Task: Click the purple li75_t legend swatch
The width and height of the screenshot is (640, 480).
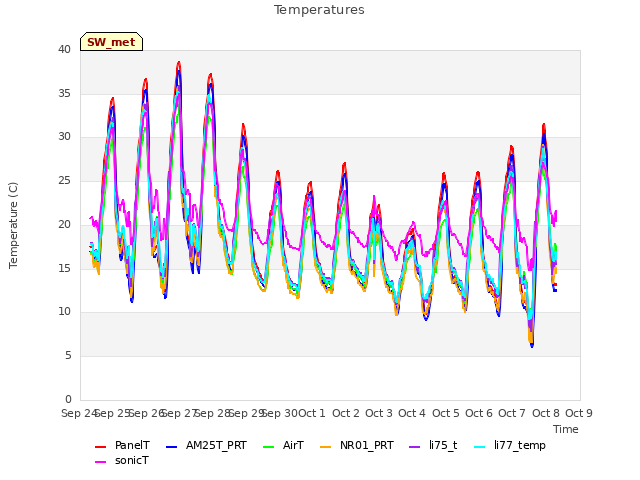Action: click(x=415, y=447)
